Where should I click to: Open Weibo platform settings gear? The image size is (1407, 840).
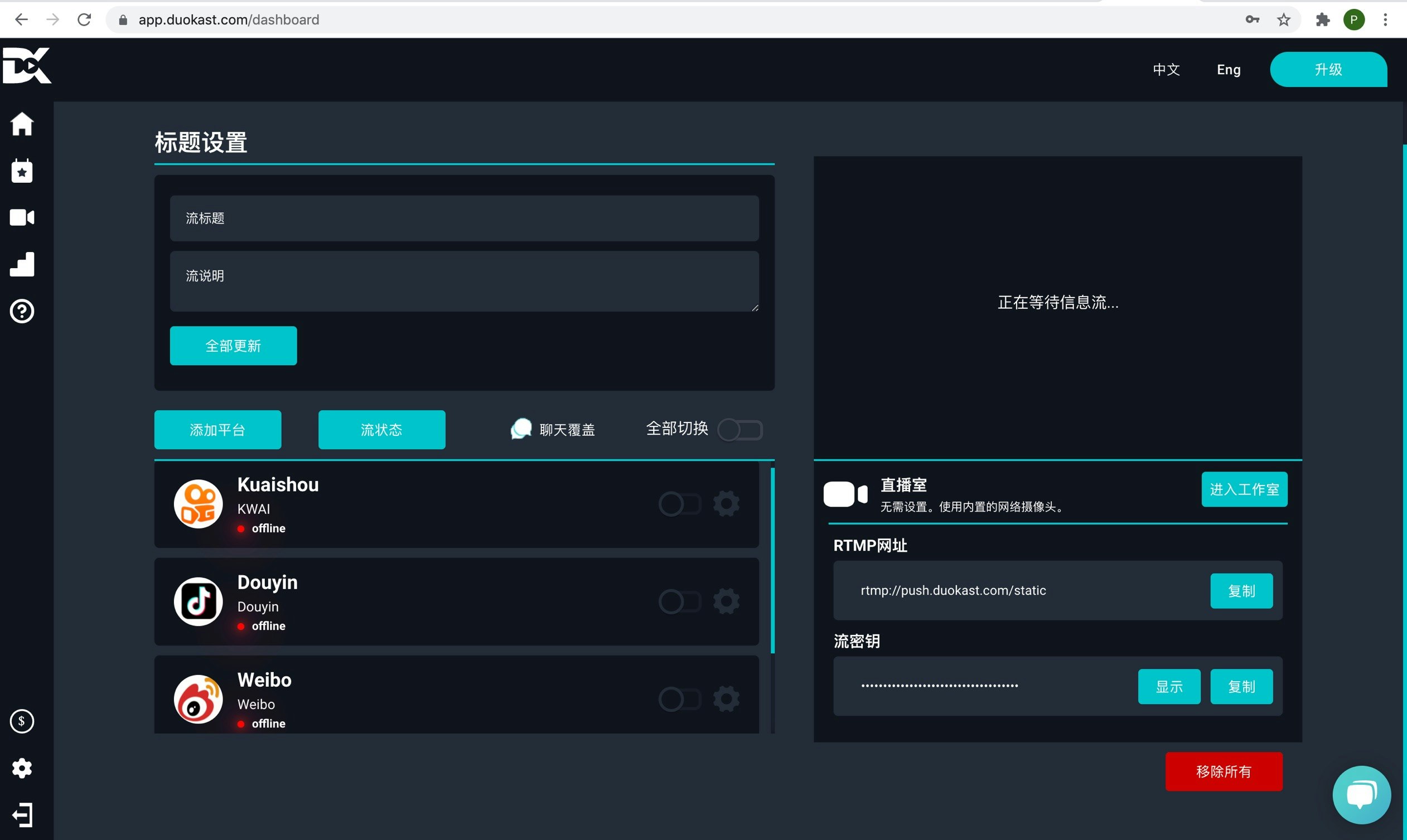coord(726,699)
